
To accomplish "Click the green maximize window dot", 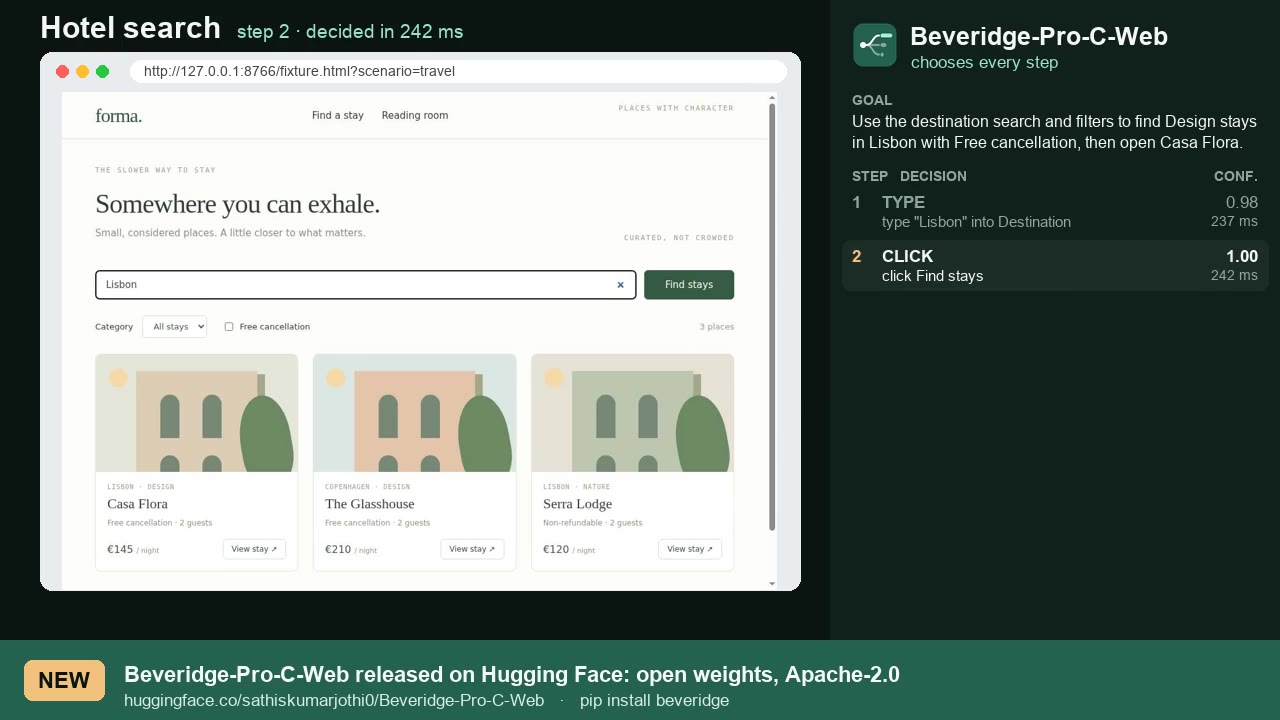I will [x=102, y=72].
